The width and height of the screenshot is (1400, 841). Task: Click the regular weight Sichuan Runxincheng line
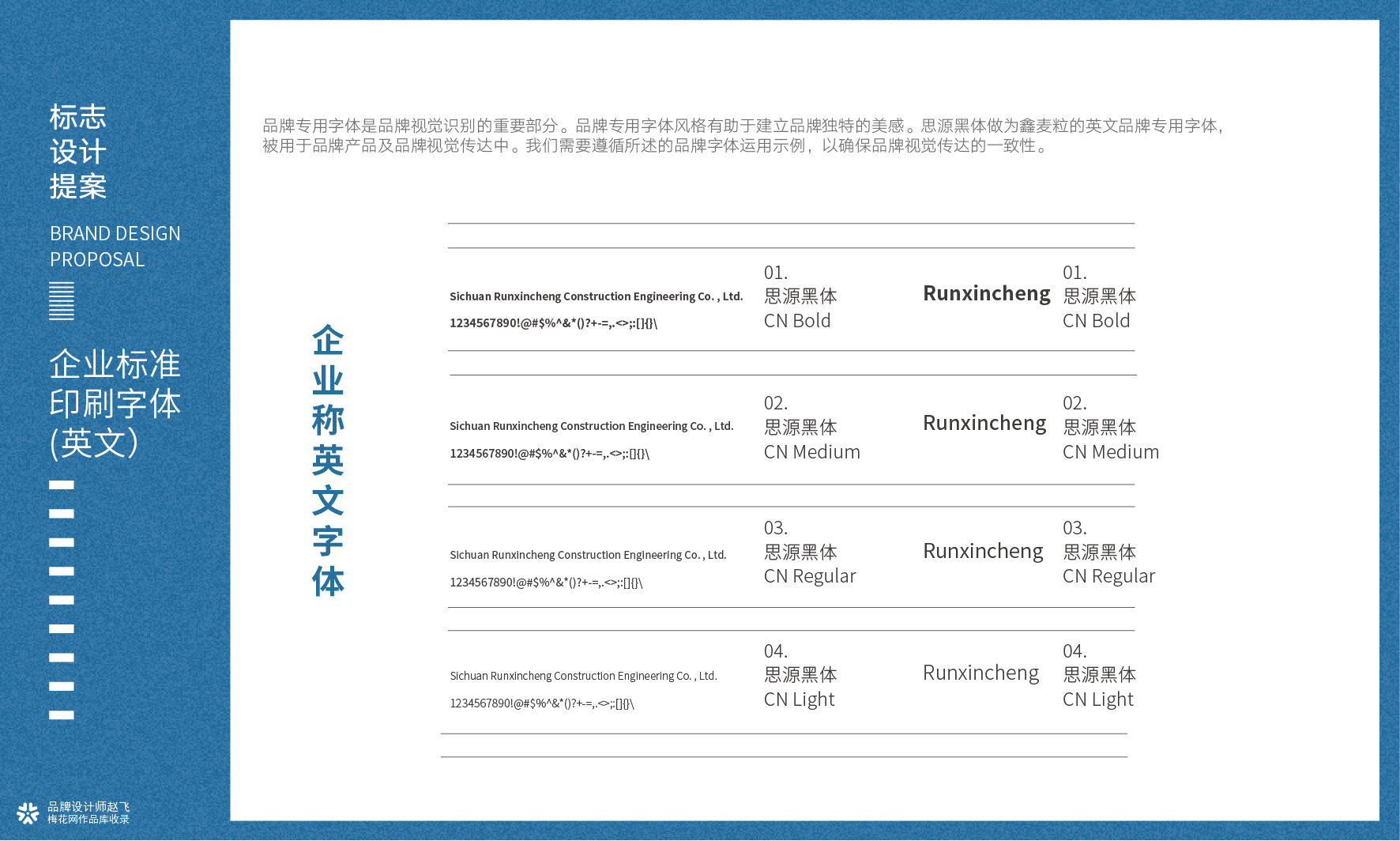point(588,555)
